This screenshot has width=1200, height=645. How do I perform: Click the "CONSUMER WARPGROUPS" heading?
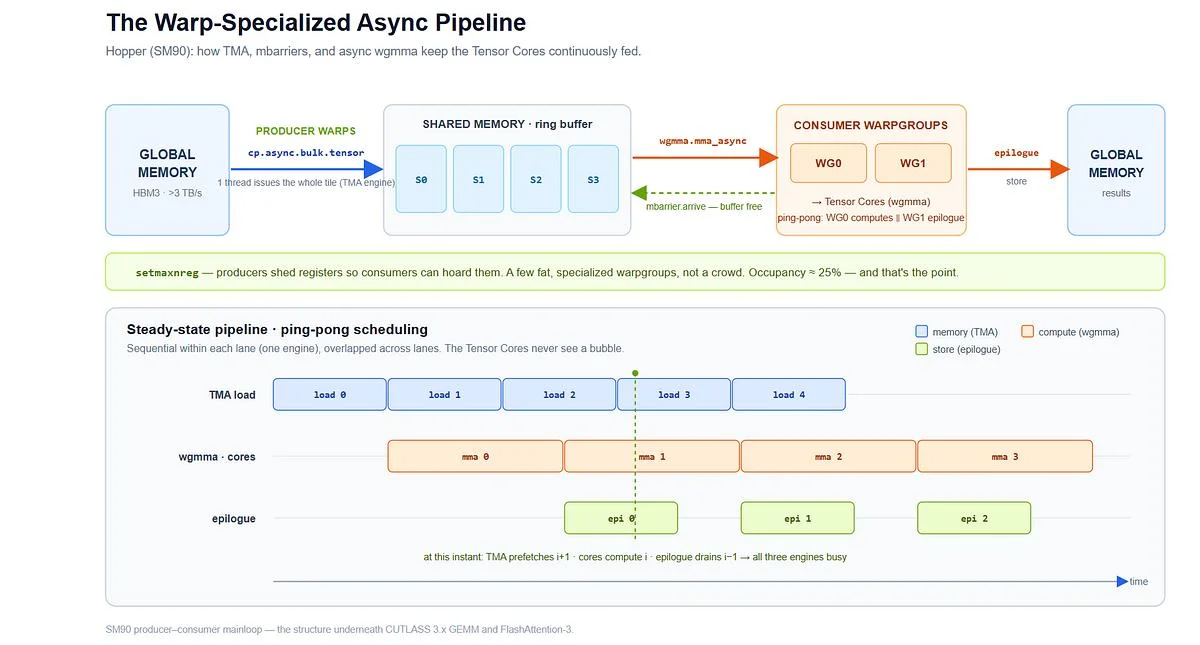coord(871,125)
